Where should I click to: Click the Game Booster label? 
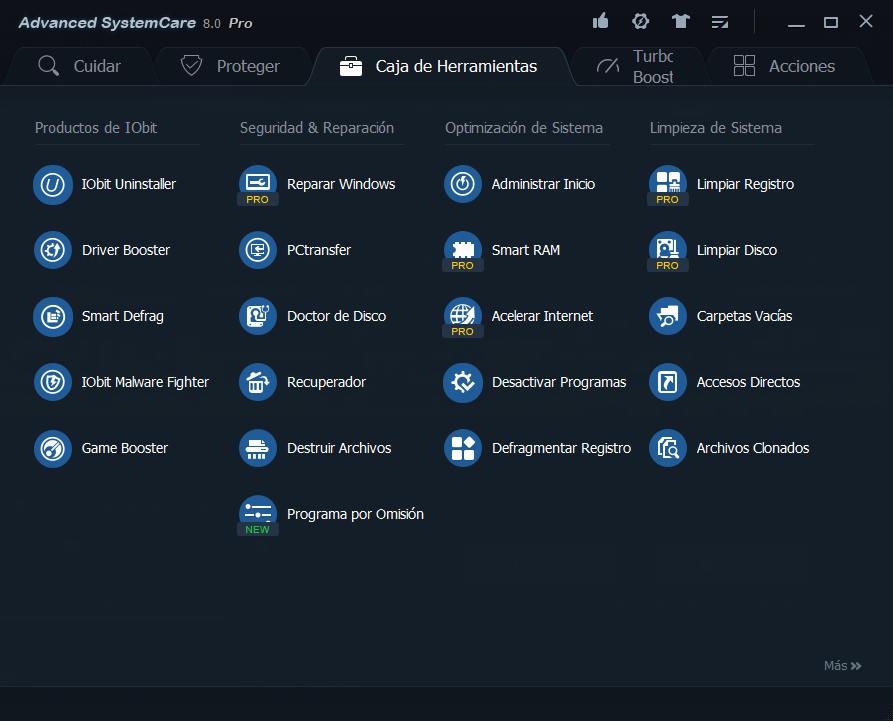125,448
